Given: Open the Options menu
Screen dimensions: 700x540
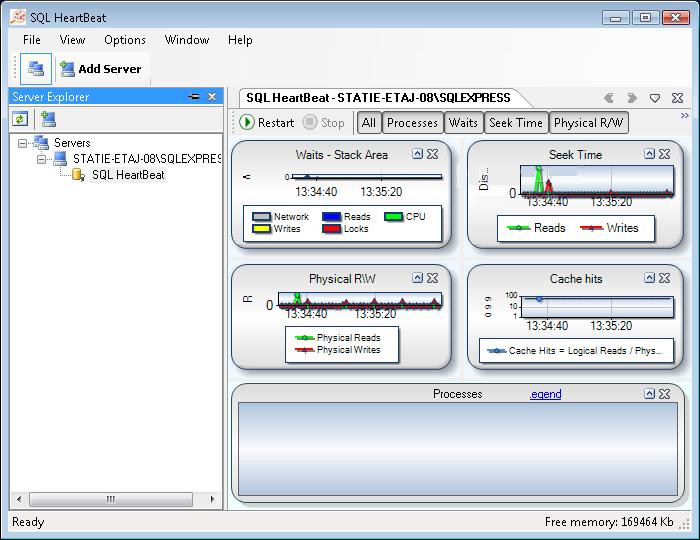Looking at the screenshot, I should tap(125, 40).
